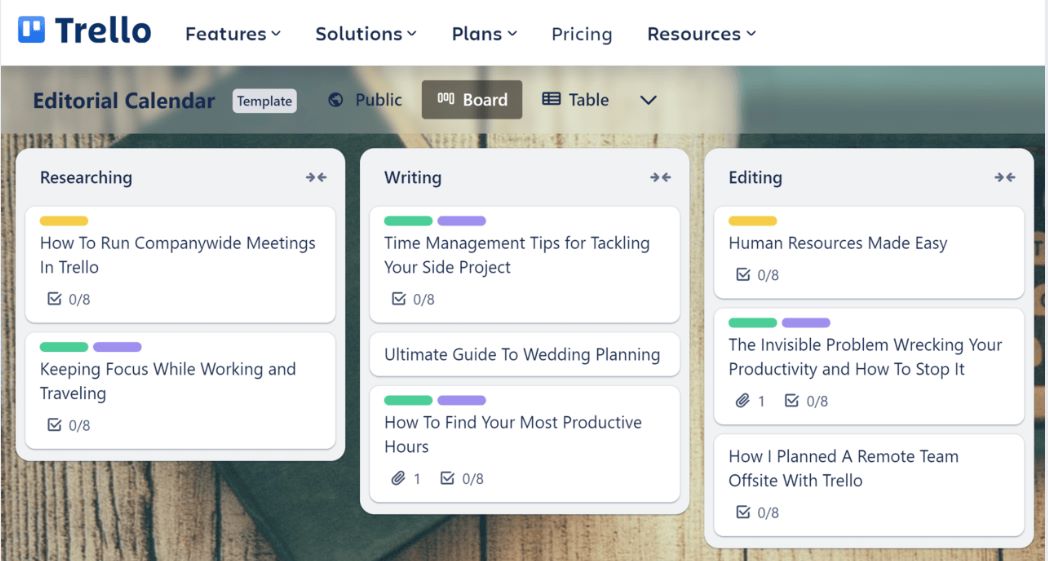Click purple label on Most Productive Hours card
This screenshot has height=561, width=1048.
[461, 401]
